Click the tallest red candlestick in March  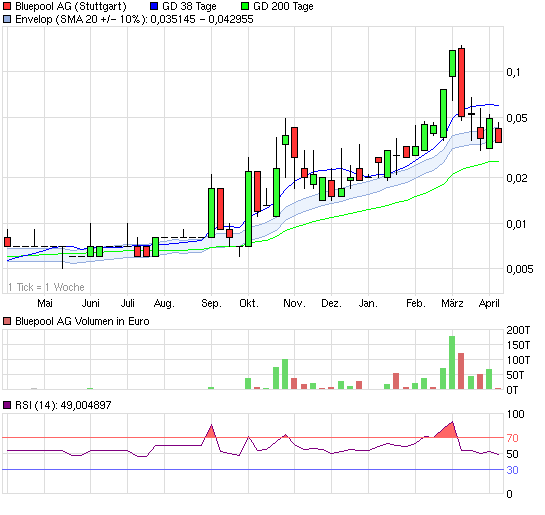462,82
